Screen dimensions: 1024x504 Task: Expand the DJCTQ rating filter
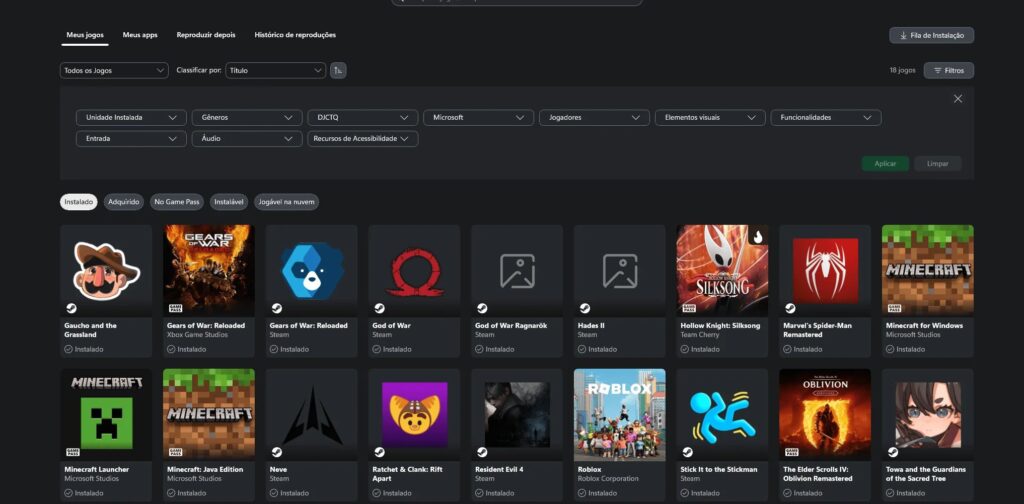pyautogui.click(x=363, y=118)
